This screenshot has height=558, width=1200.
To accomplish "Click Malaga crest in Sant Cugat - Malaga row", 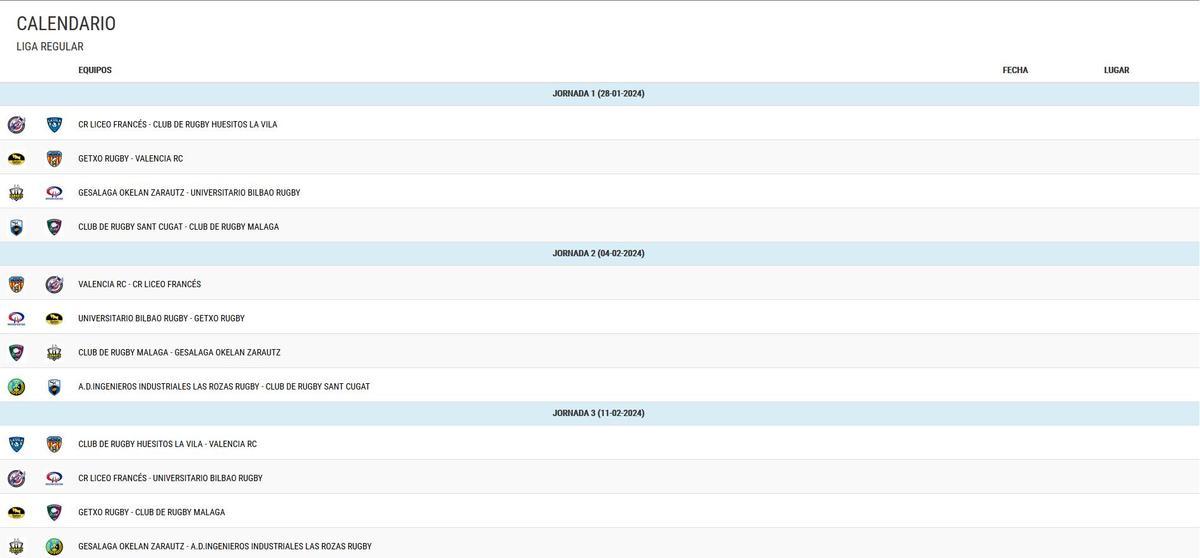I will click(54, 227).
